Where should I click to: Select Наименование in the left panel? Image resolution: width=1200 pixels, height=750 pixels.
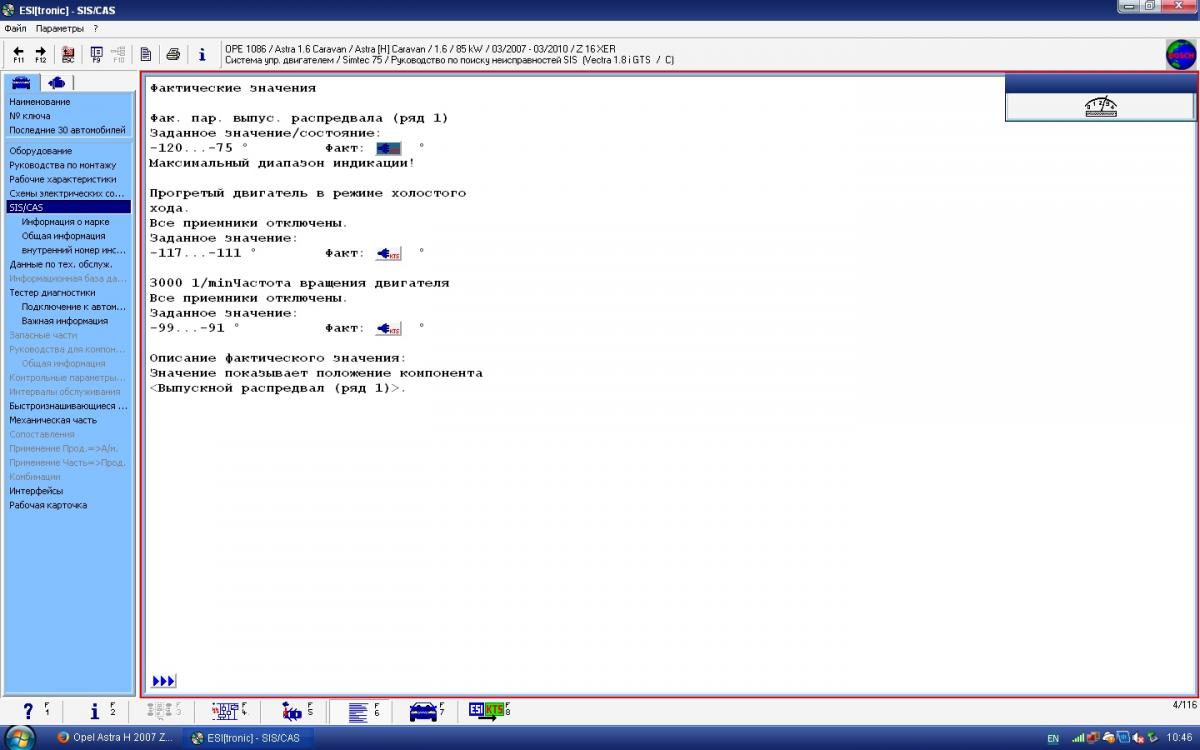click(40, 102)
